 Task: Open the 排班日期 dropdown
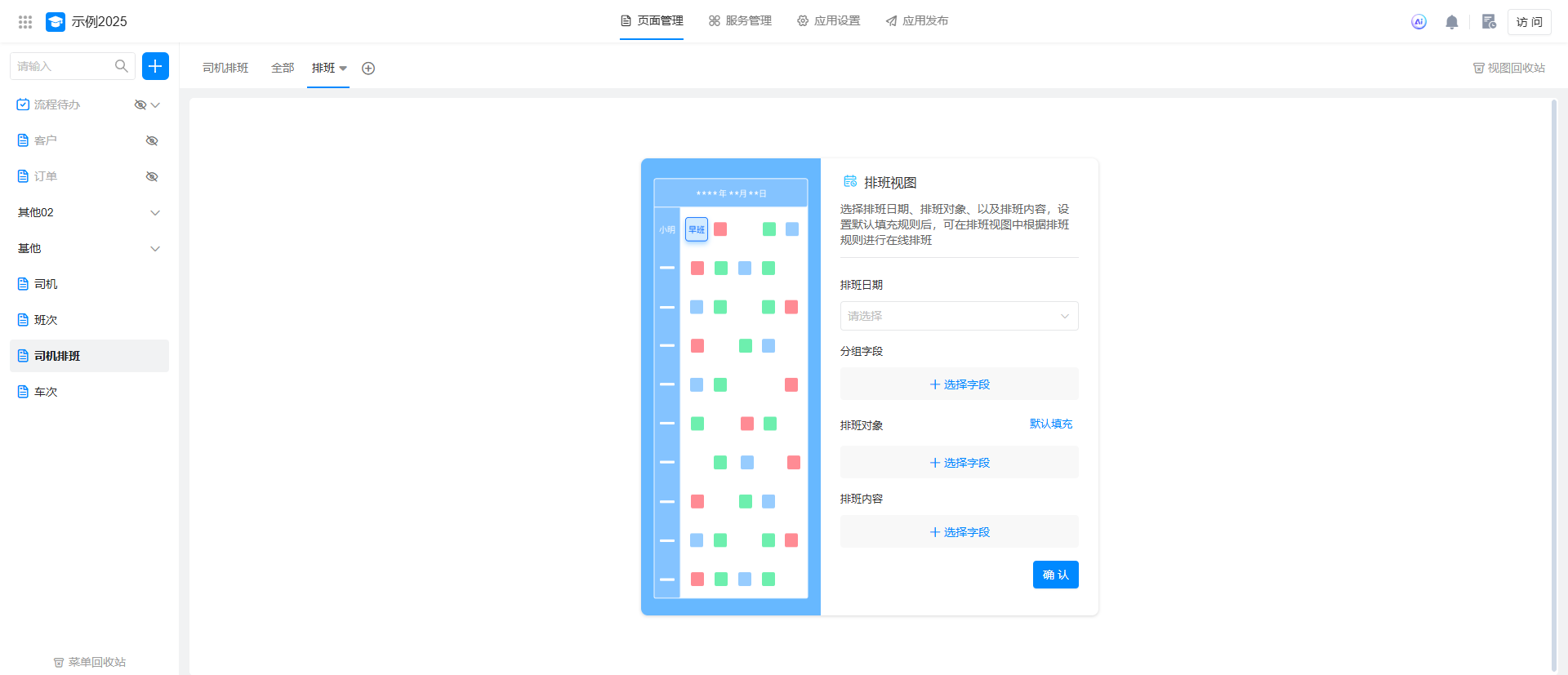click(959, 316)
